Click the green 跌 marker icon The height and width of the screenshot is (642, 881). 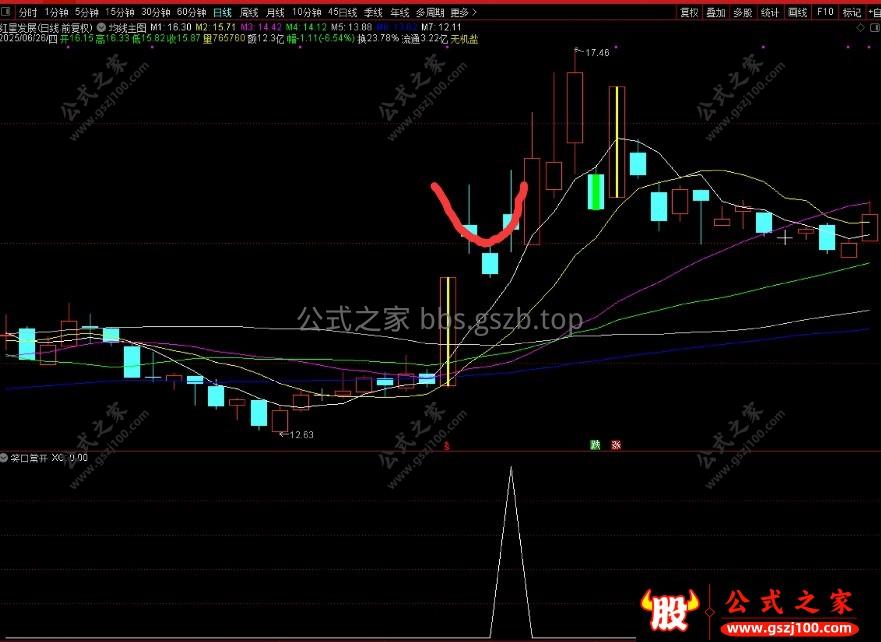pos(595,445)
